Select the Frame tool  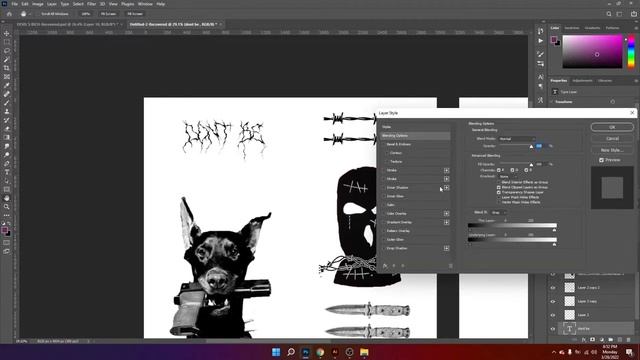[x=7, y=77]
